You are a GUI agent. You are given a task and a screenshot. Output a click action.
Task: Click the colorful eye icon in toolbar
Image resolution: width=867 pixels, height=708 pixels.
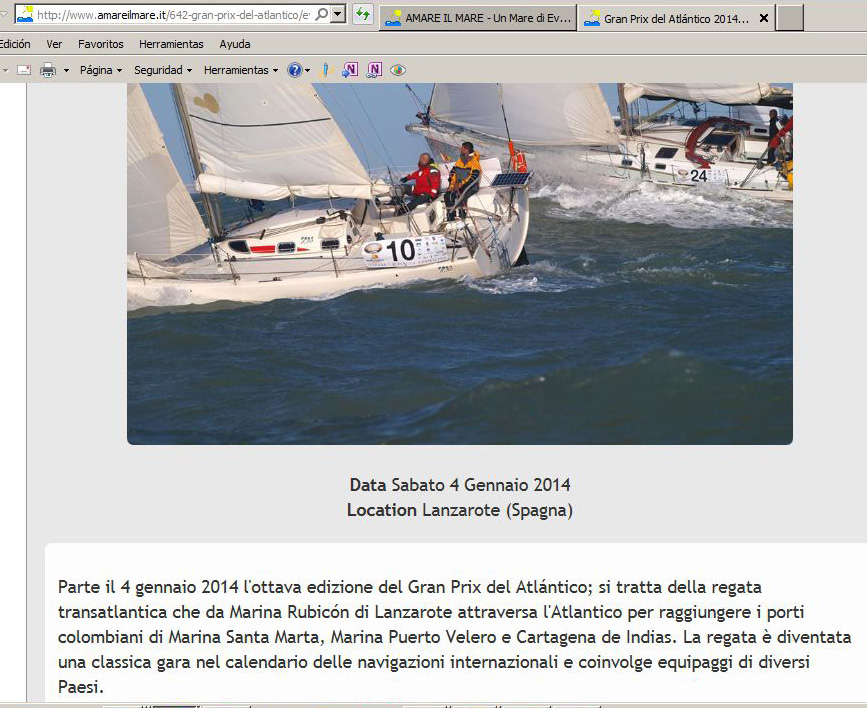pyautogui.click(x=398, y=70)
